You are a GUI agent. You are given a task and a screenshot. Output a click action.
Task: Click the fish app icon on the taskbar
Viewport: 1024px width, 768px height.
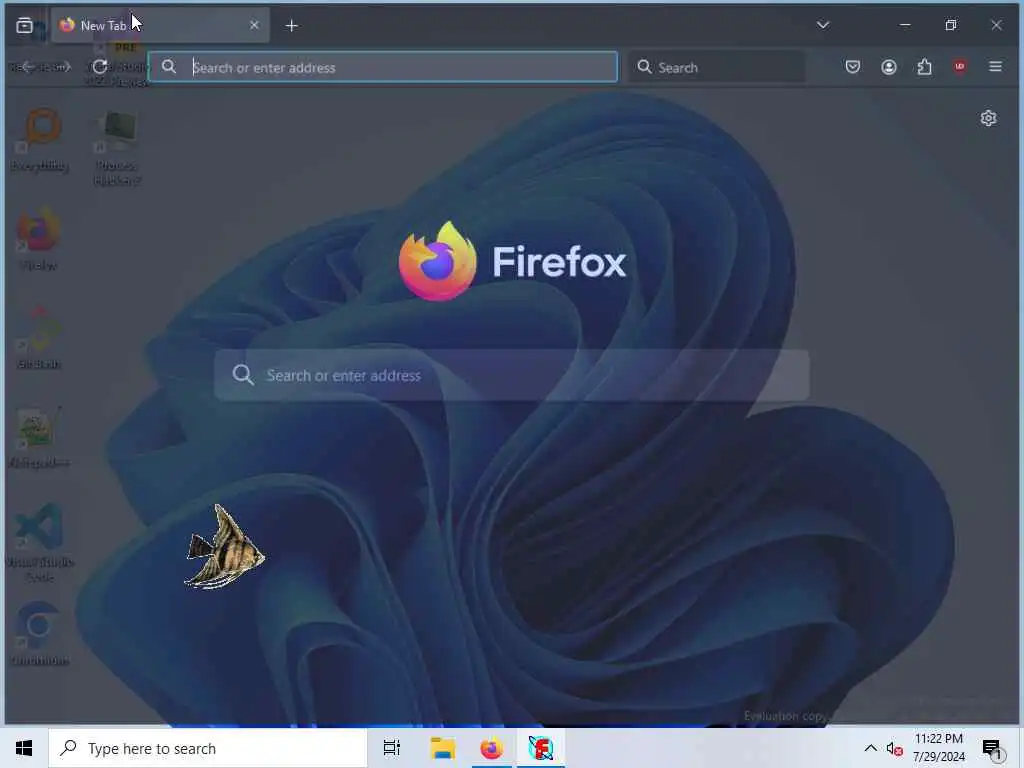541,748
